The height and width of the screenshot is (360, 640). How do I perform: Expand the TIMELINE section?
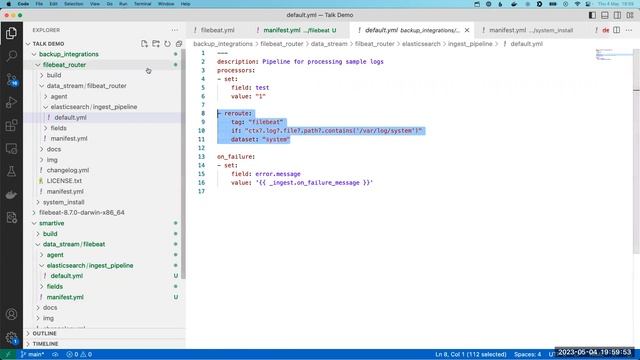pos(45,344)
